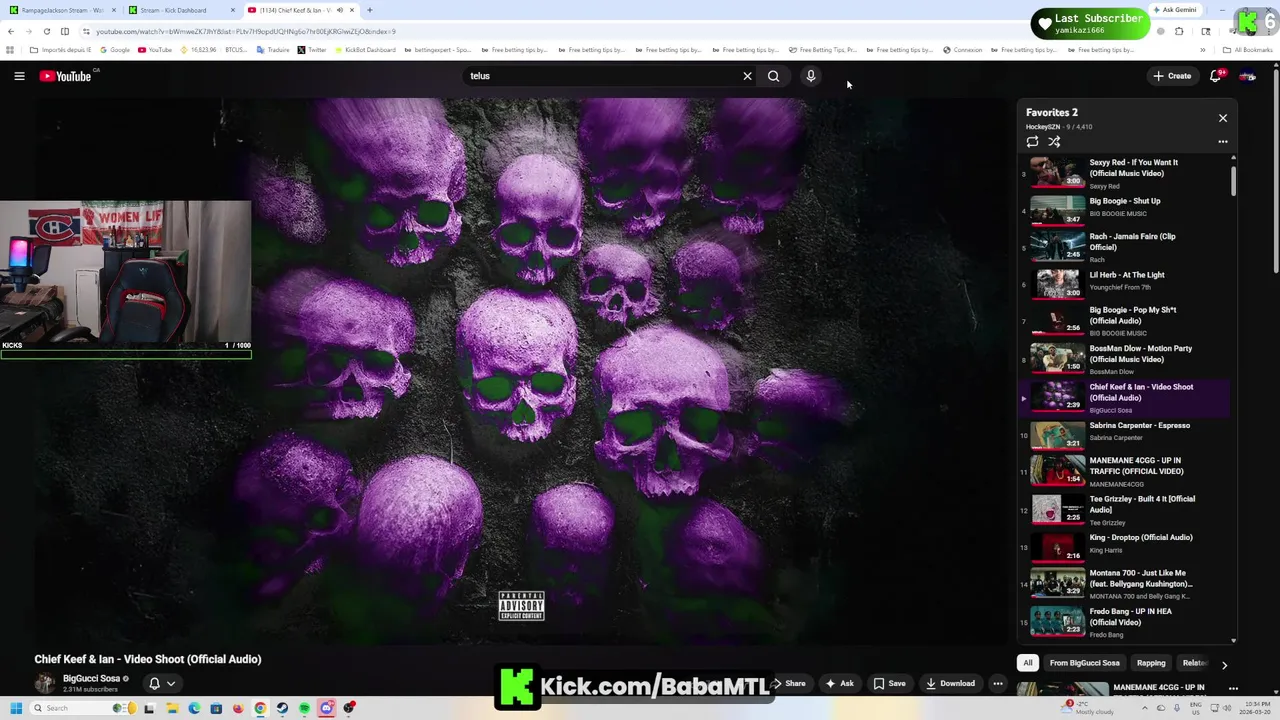This screenshot has height=720, width=1280.
Task: Open the KickBot Dashboard bookmark
Action: coord(365,50)
